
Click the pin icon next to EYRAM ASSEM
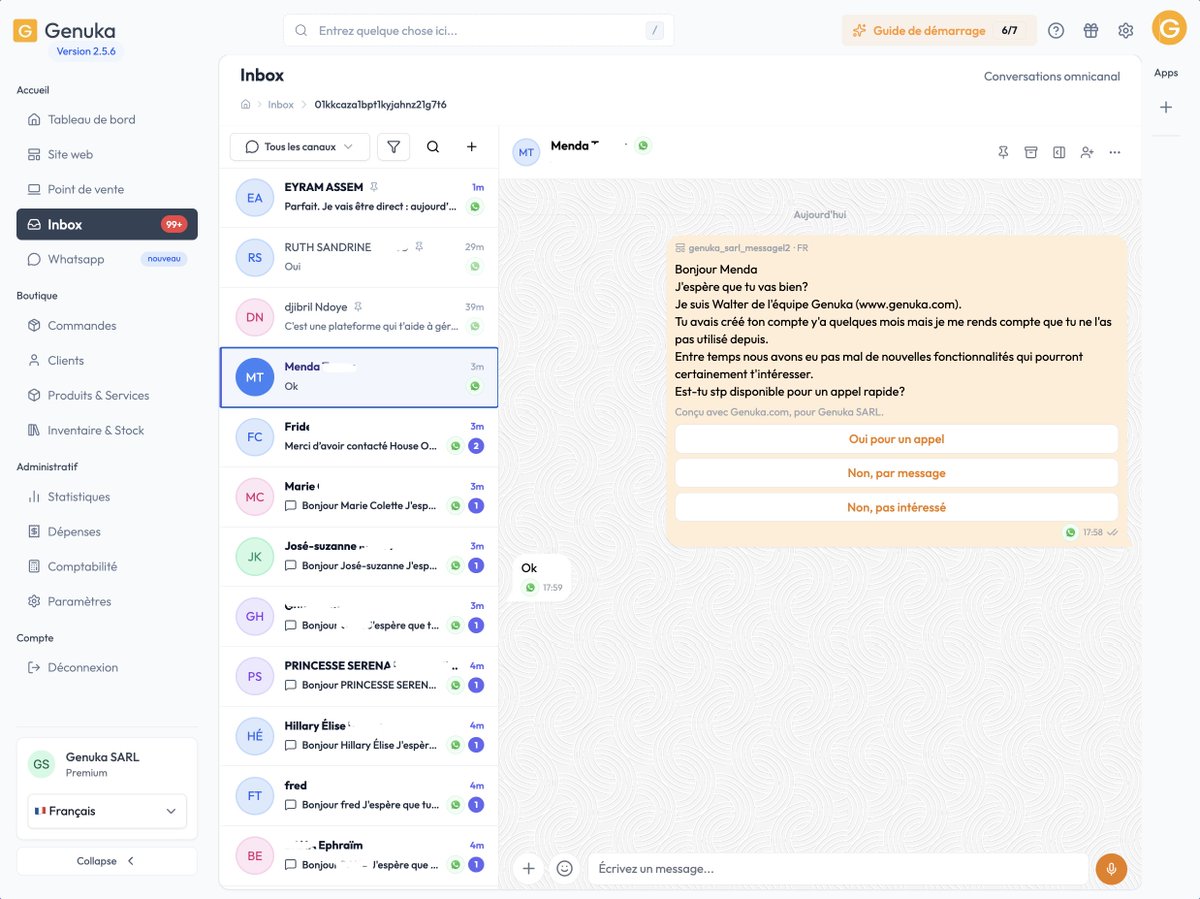click(x=374, y=187)
